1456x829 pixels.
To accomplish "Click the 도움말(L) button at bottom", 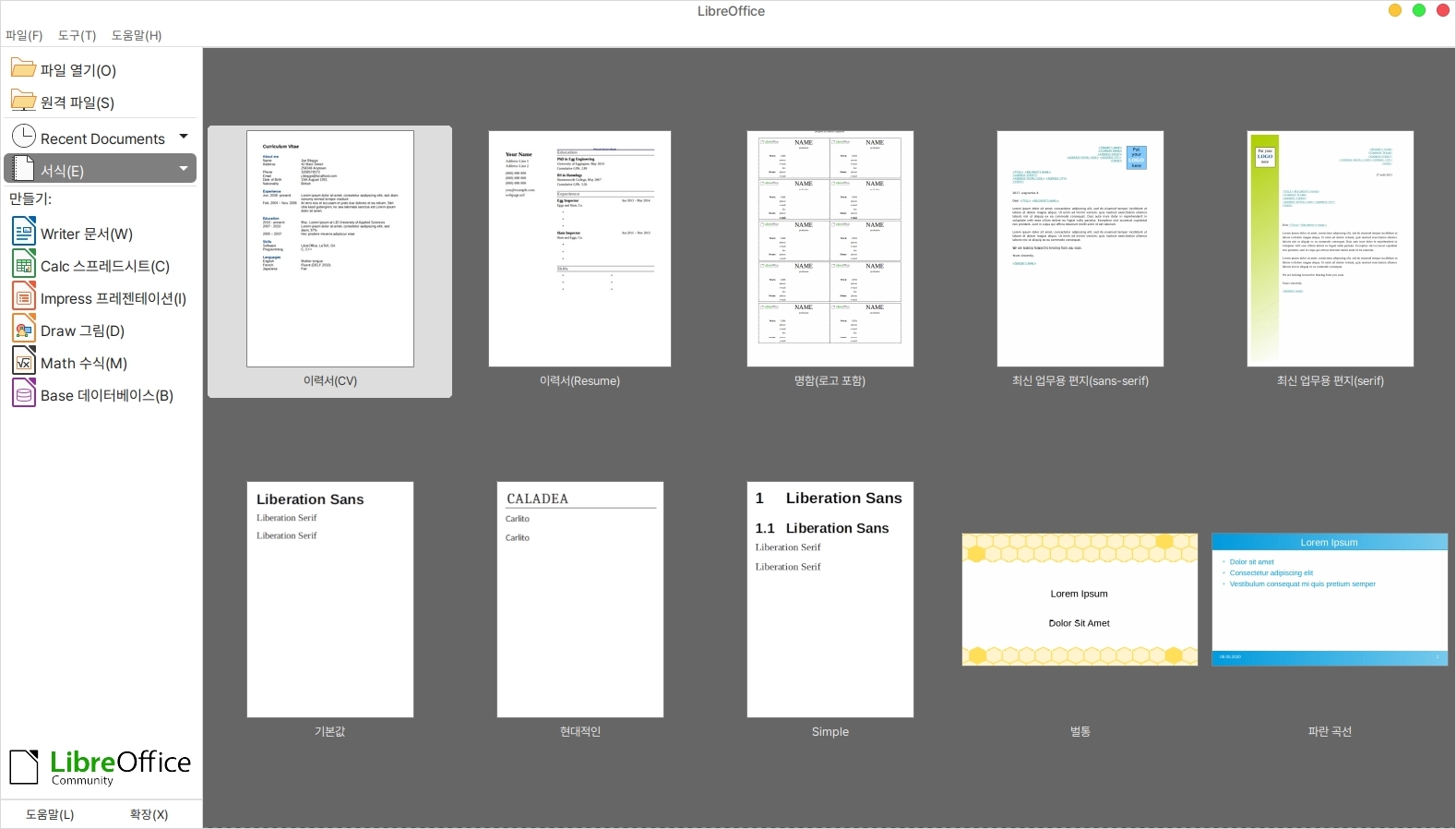I will click(x=50, y=814).
